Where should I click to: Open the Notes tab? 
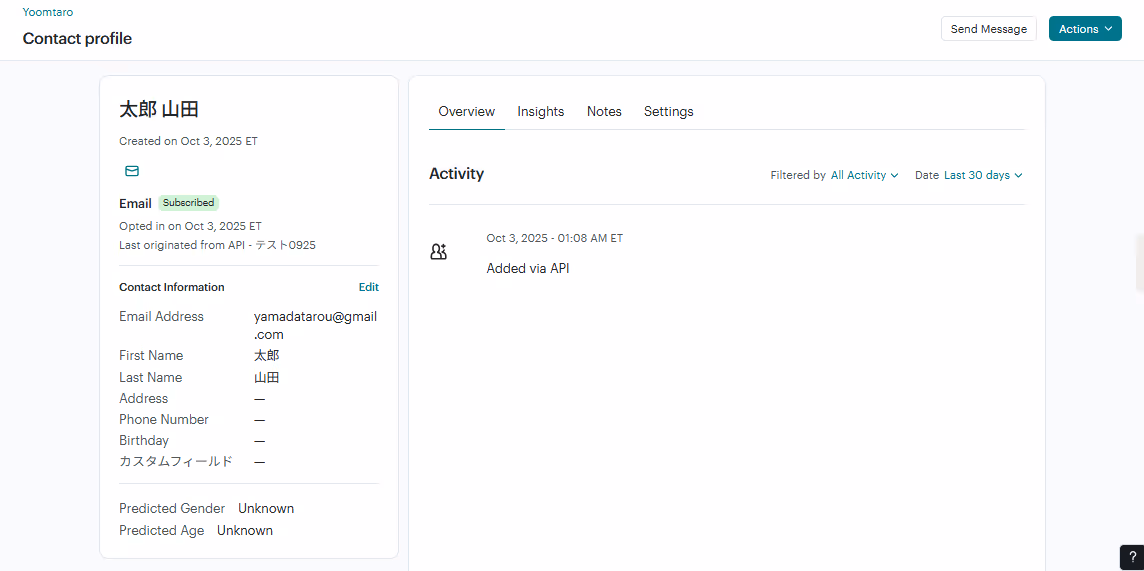click(604, 112)
